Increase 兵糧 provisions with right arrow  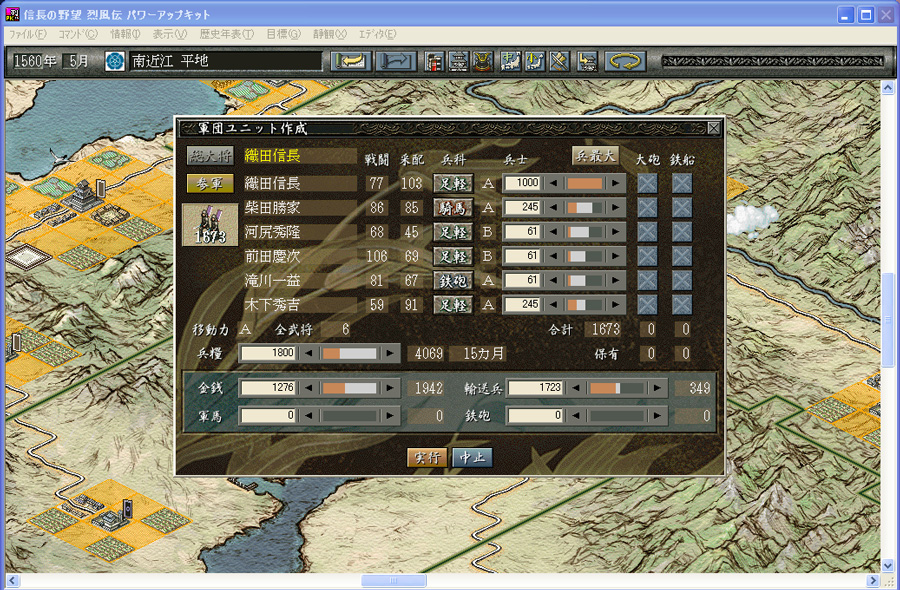(x=391, y=354)
